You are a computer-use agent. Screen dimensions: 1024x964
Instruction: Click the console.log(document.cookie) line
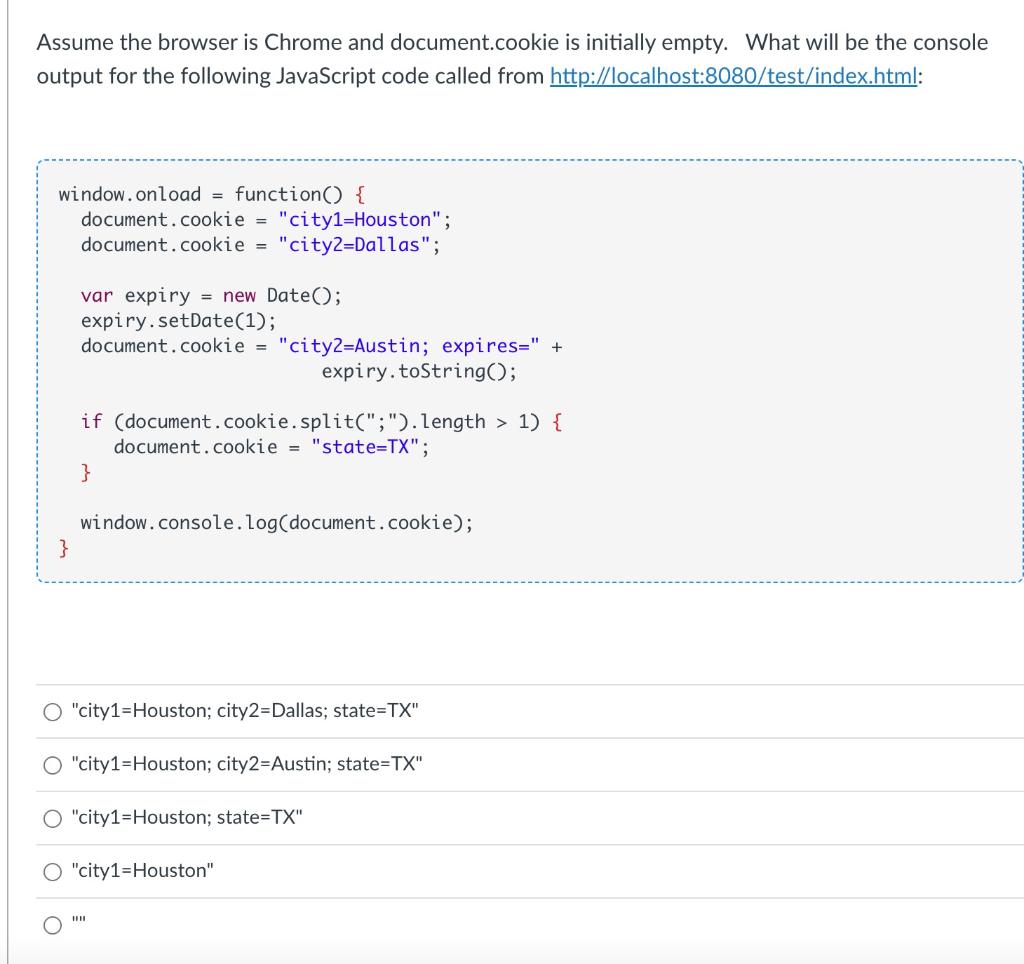pyautogui.click(x=276, y=522)
